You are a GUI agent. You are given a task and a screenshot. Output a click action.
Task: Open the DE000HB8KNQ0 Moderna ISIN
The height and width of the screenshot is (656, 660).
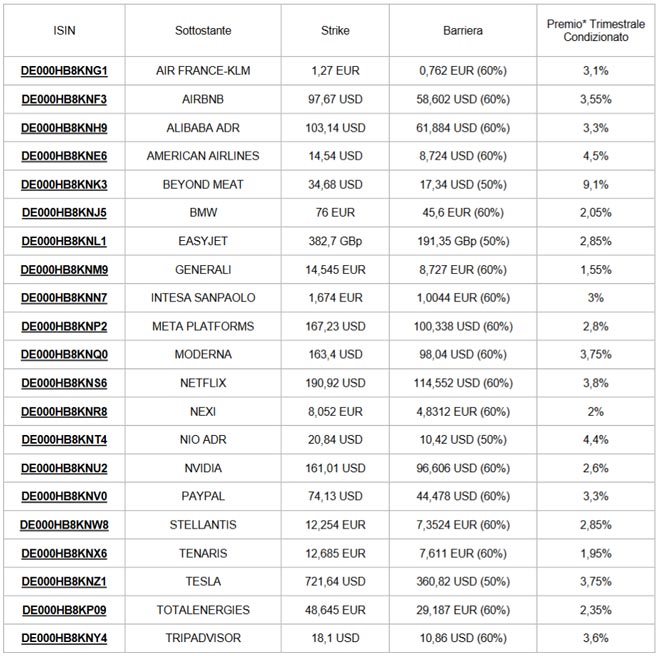[64, 355]
